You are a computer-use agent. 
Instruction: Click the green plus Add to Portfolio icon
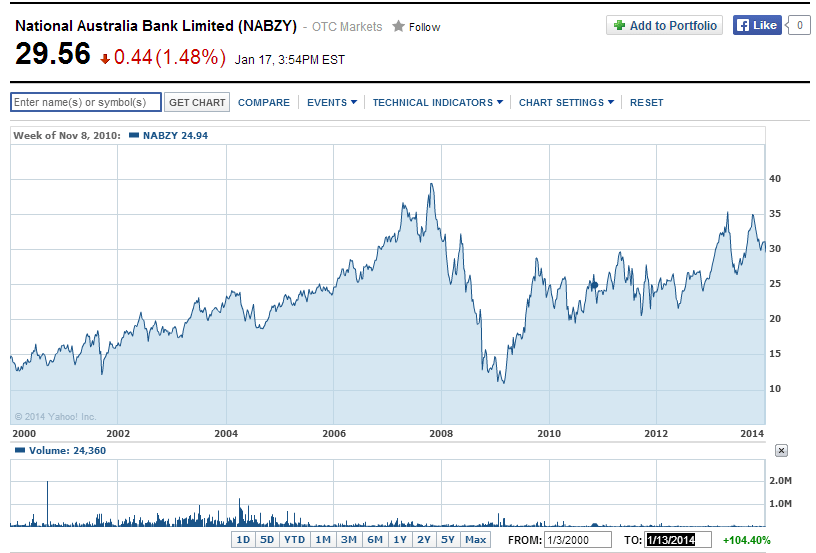[619, 25]
